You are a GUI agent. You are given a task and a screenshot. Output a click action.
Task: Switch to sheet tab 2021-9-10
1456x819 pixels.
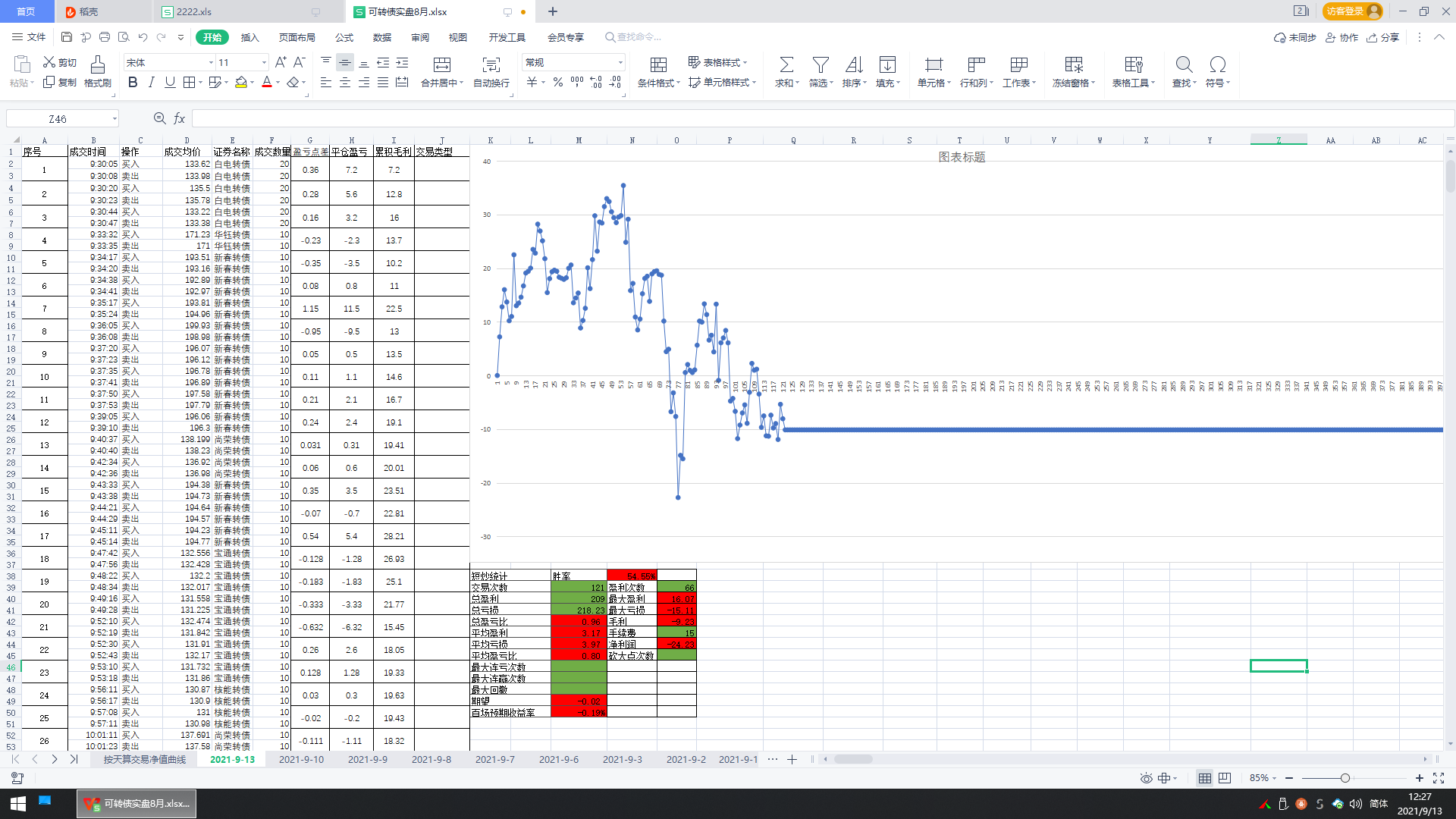point(301,759)
